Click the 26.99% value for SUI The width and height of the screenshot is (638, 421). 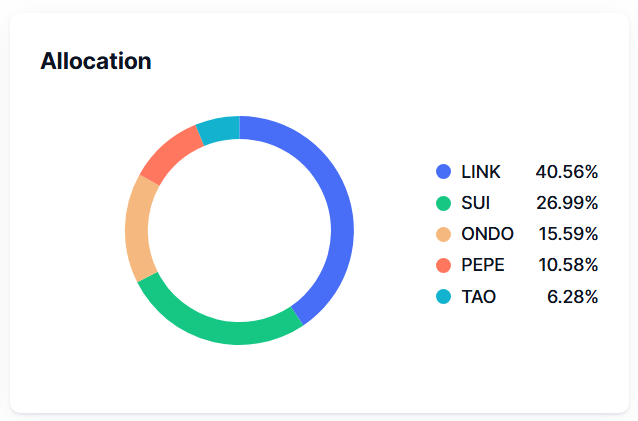coord(567,203)
